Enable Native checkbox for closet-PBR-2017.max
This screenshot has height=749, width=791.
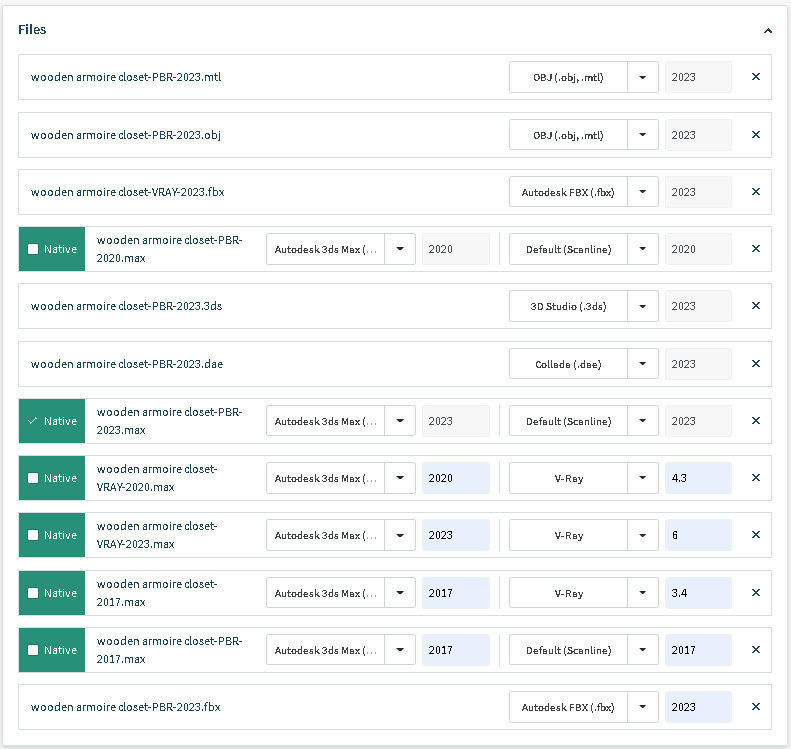tap(34, 650)
